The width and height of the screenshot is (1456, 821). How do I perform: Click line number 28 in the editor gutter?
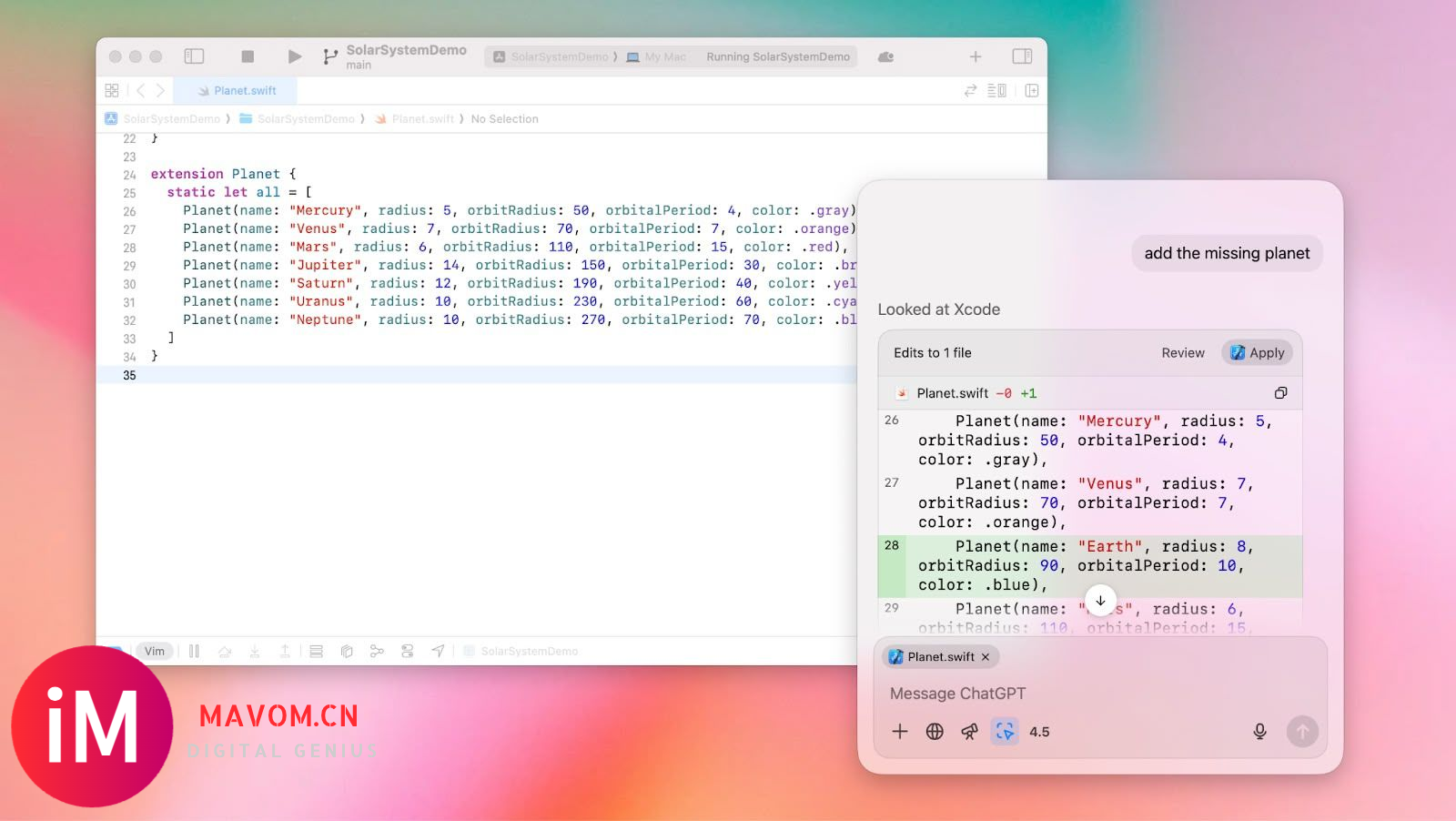(129, 248)
